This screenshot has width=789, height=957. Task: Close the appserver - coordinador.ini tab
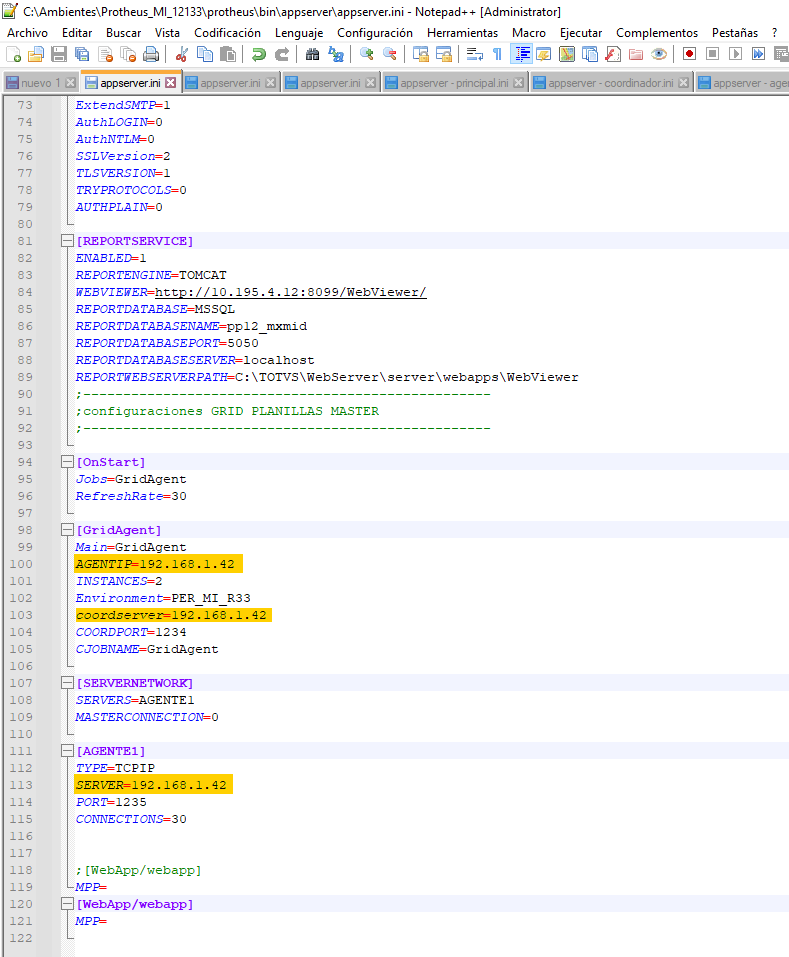[684, 82]
